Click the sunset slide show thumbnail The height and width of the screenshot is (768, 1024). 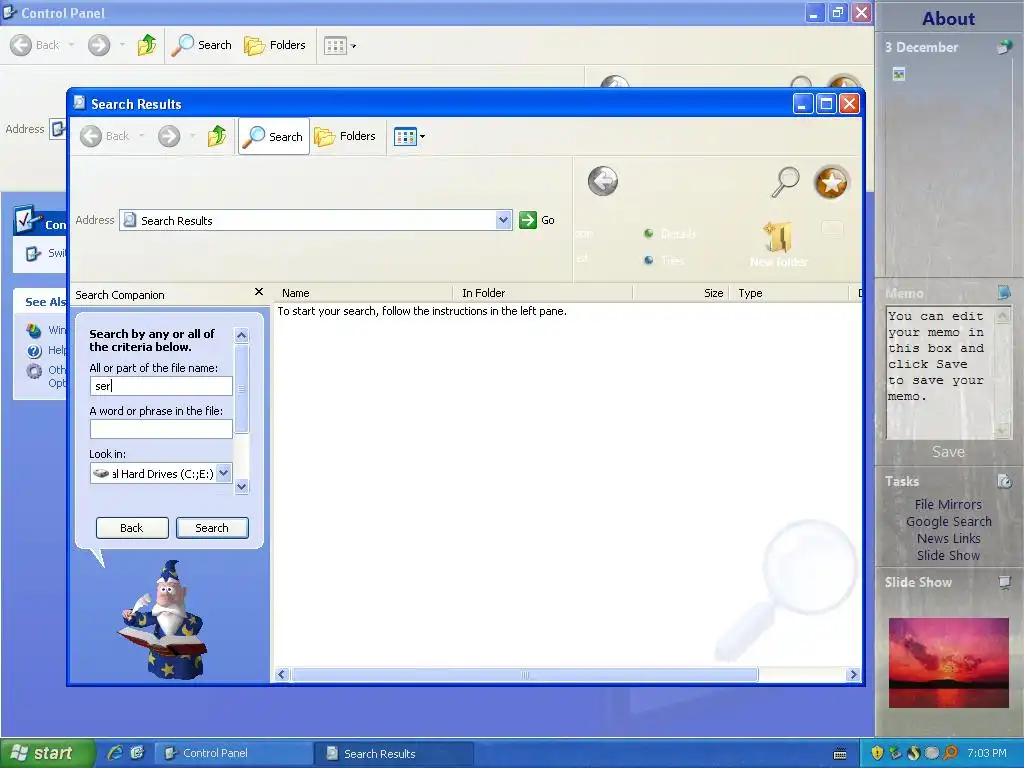[x=948, y=662]
